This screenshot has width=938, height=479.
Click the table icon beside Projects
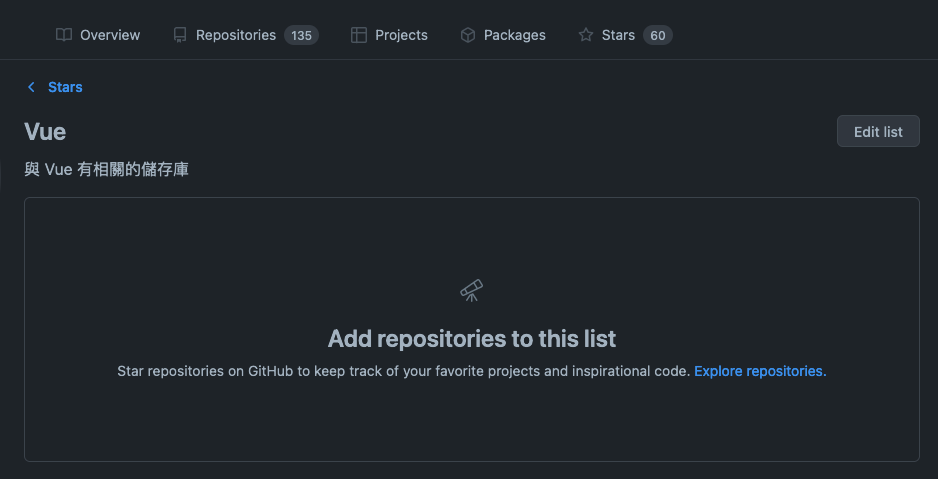[359, 35]
